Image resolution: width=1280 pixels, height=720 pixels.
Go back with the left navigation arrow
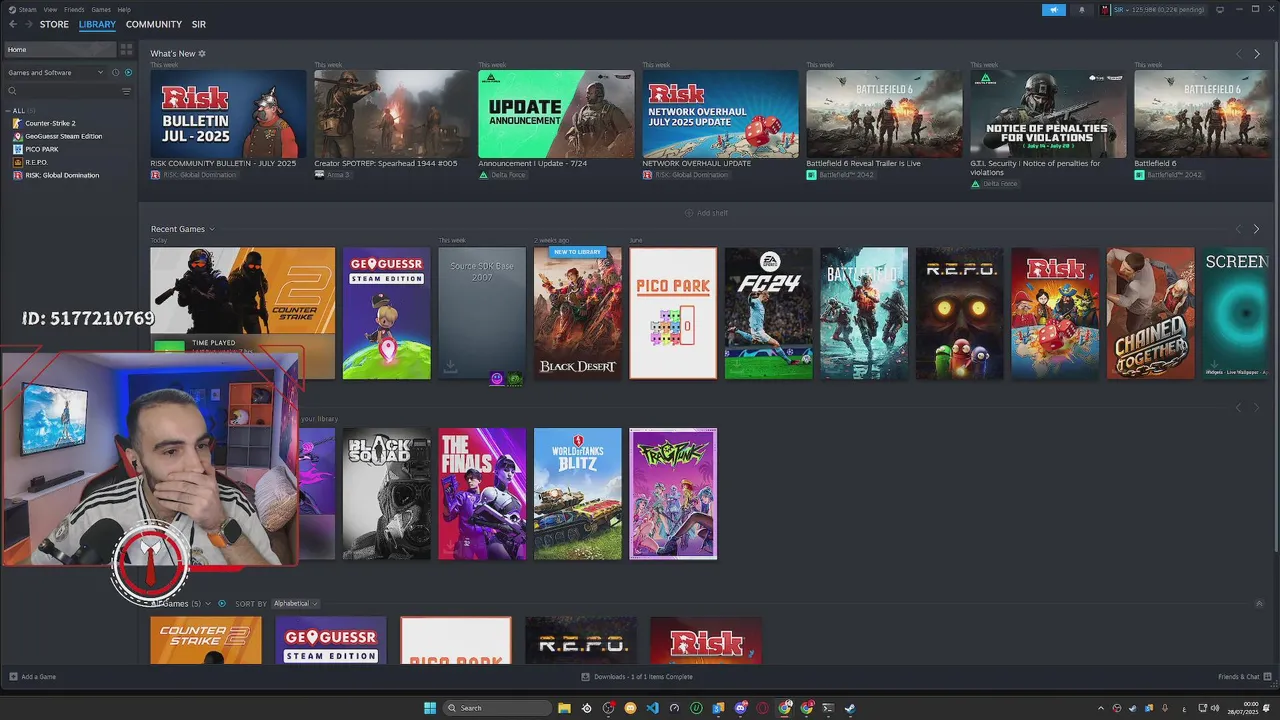(13, 24)
